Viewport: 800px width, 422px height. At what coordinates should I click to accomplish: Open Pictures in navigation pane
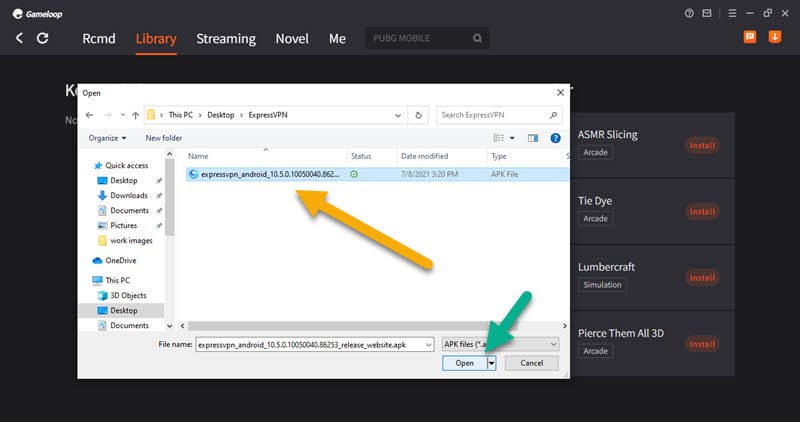[x=123, y=226]
